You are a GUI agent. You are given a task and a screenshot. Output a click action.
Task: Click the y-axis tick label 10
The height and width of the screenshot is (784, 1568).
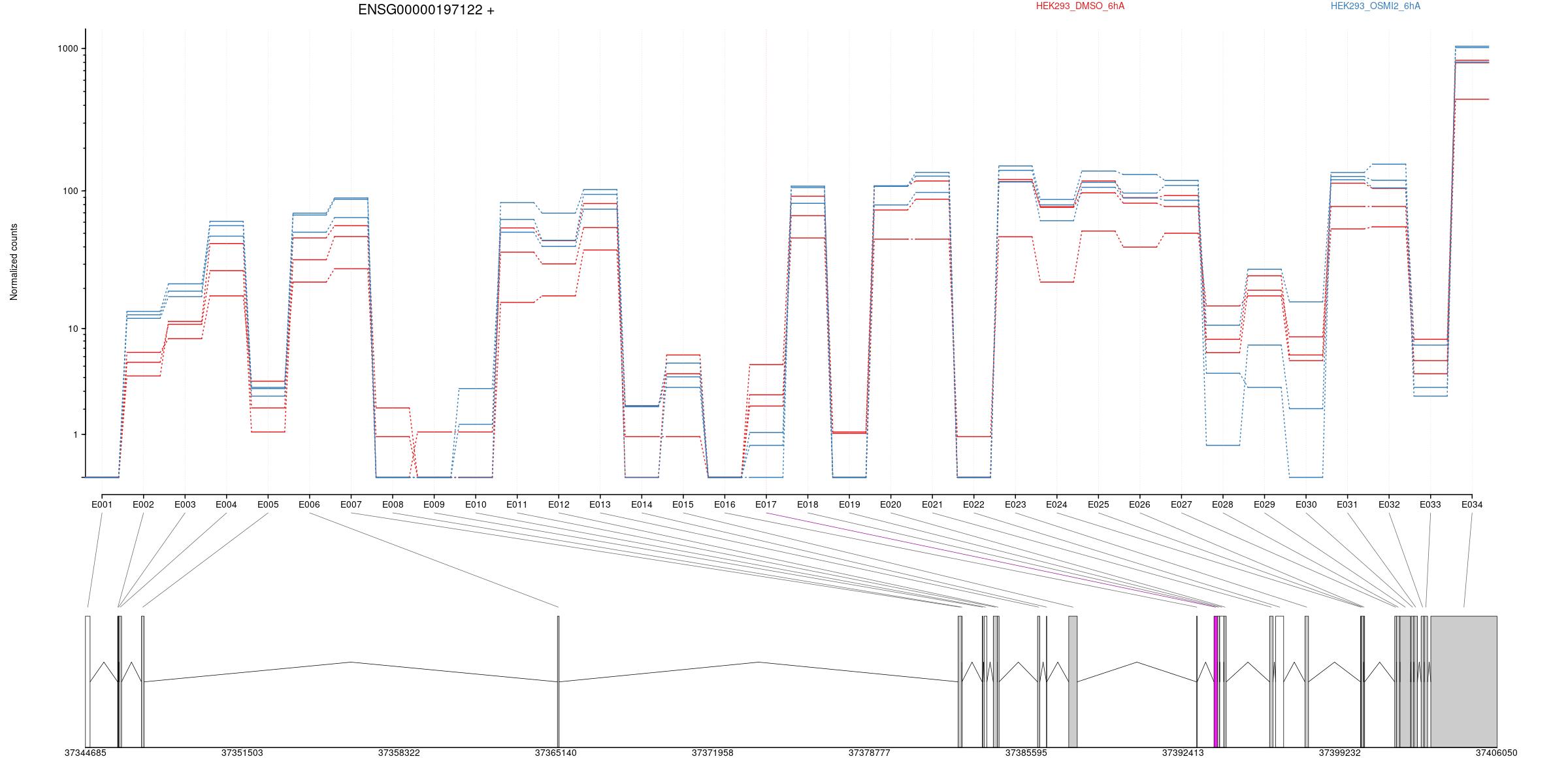[73, 329]
